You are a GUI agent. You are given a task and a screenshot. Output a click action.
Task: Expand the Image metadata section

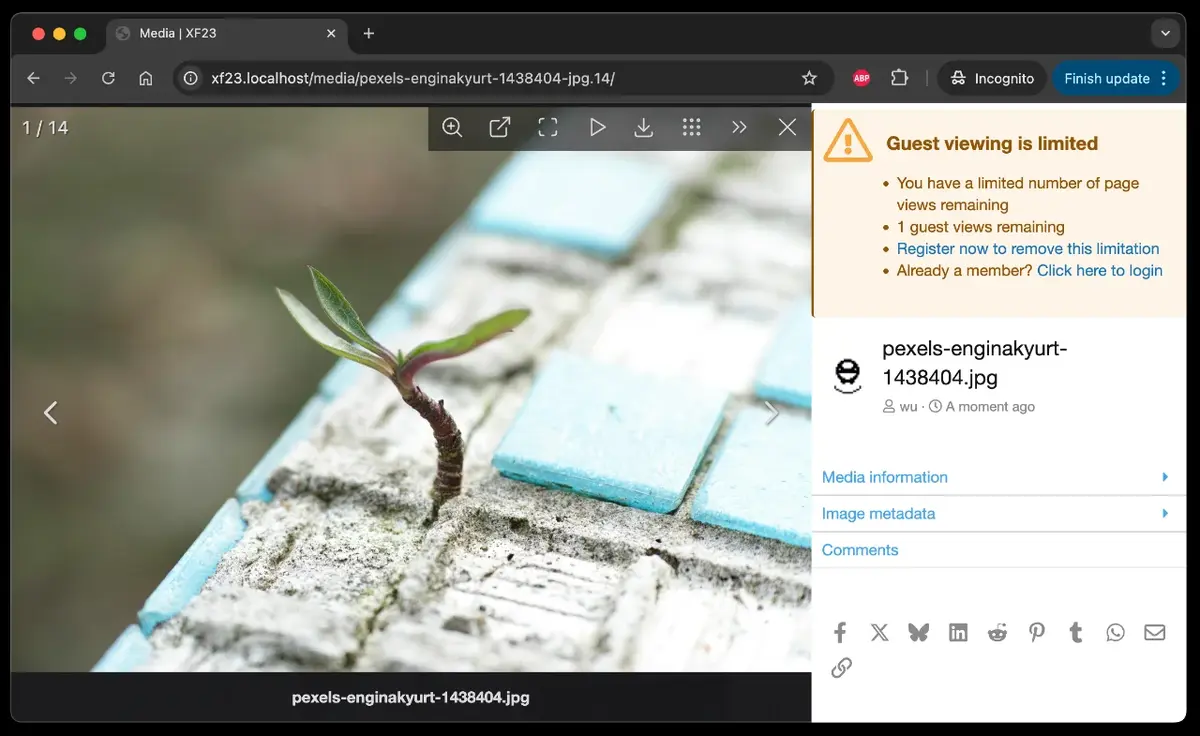(x=878, y=513)
